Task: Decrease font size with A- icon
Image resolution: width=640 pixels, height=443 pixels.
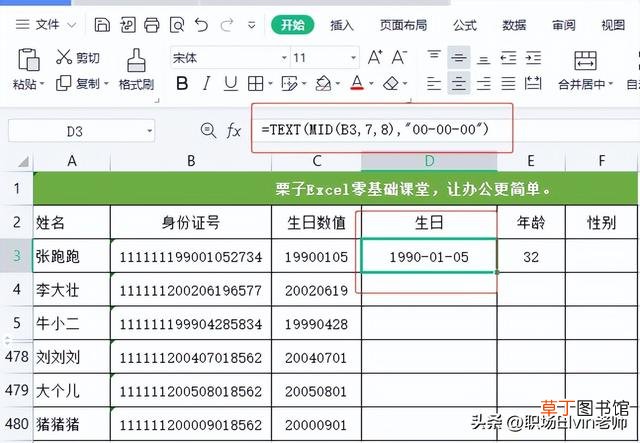Action: click(399, 57)
